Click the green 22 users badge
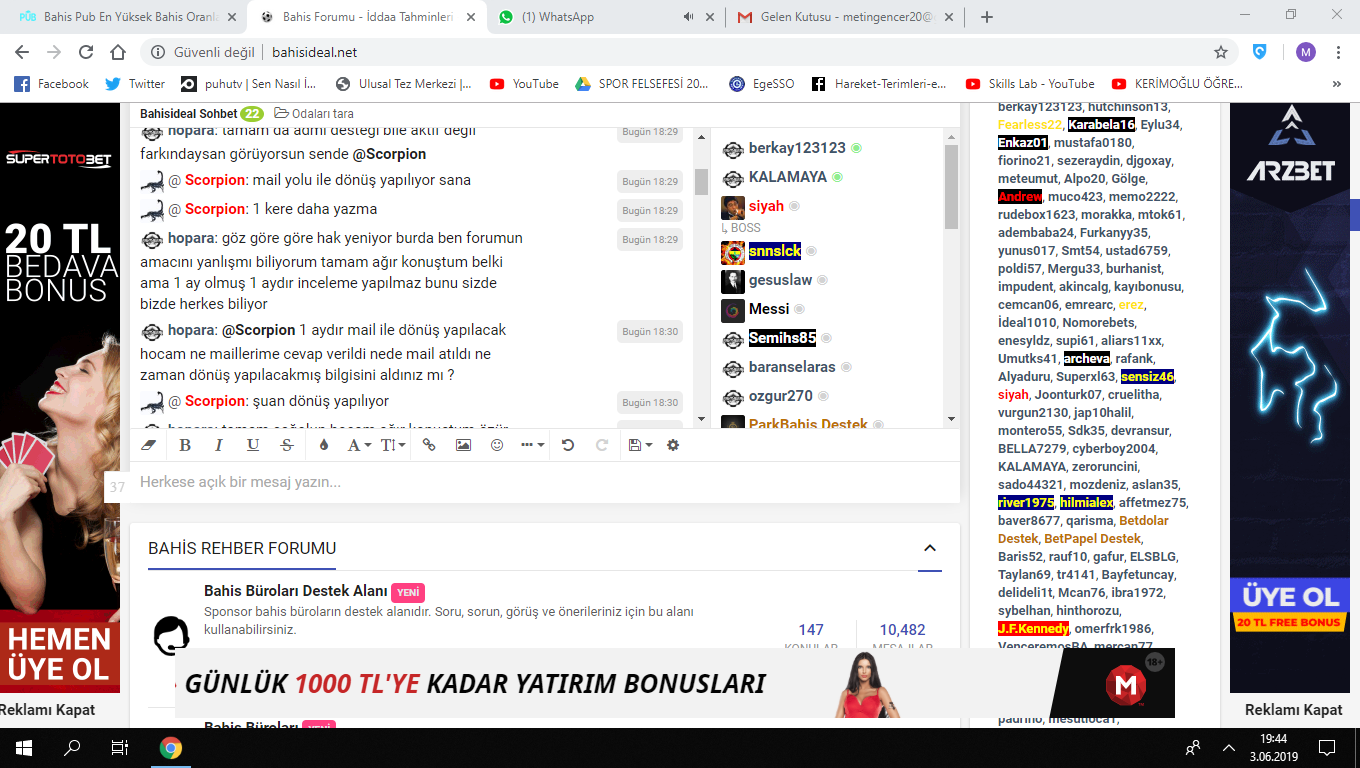 click(252, 114)
